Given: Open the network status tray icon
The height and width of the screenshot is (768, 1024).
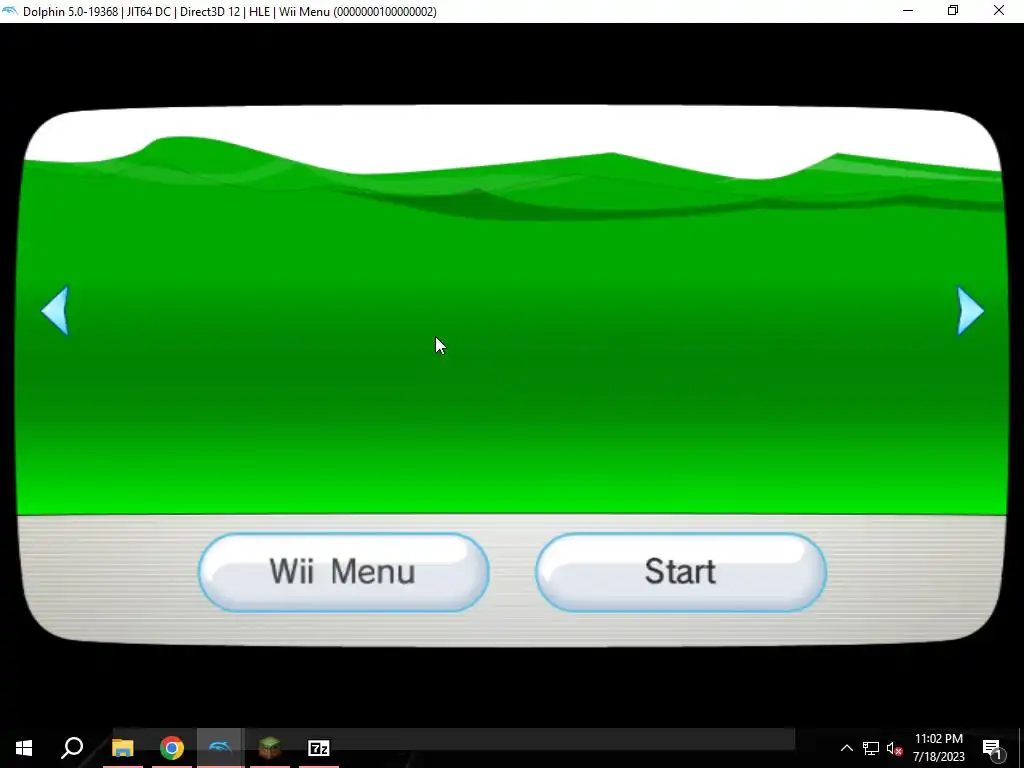Looking at the screenshot, I should click(871, 748).
